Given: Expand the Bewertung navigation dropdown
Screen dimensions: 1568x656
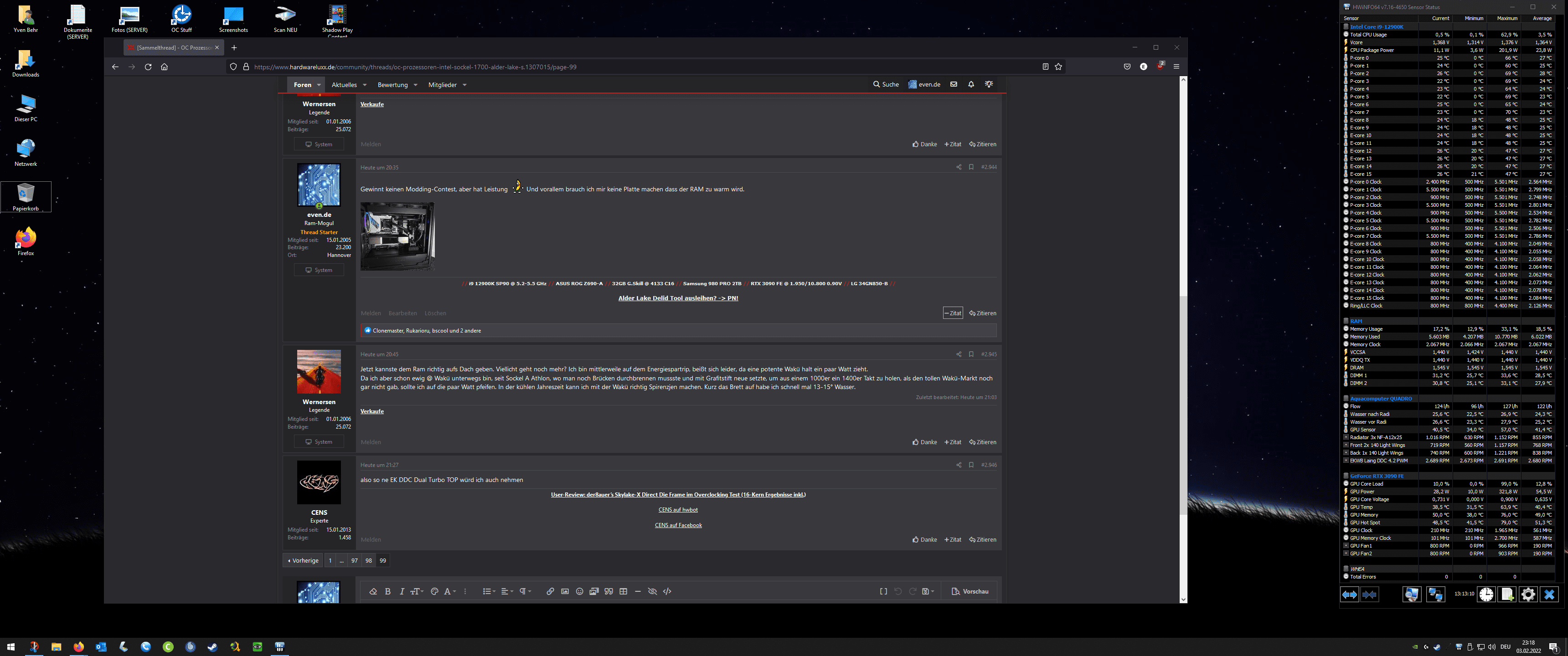Looking at the screenshot, I should coord(415,85).
